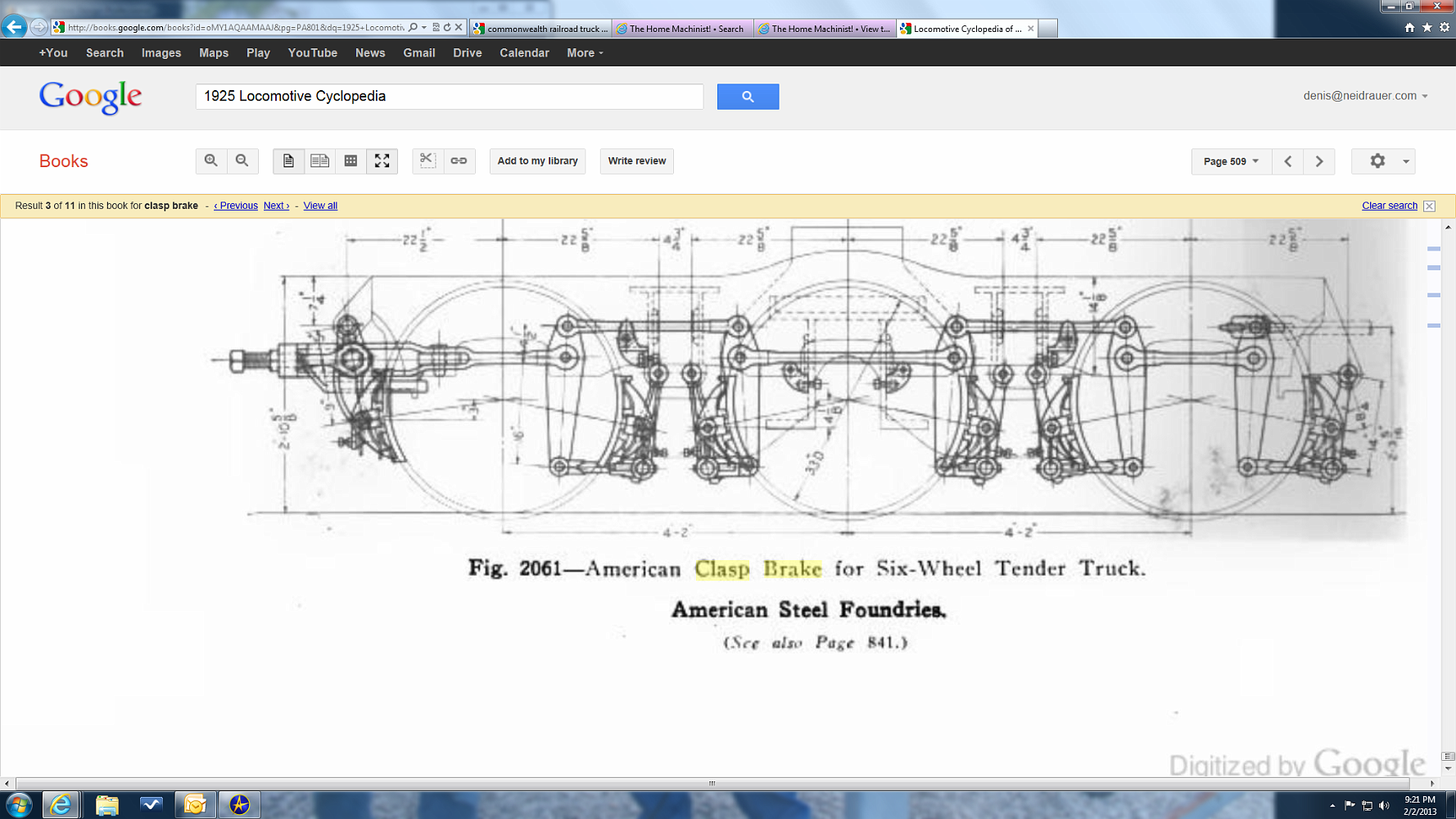
Task: Expand the More menu in Google bar
Action: point(585,52)
